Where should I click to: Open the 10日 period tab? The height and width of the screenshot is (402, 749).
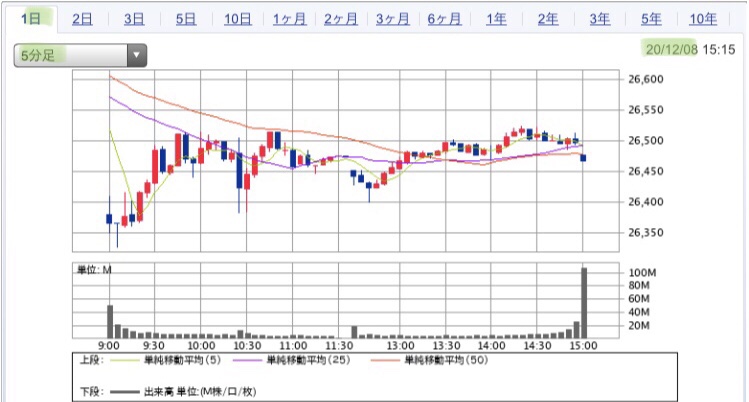tap(237, 19)
